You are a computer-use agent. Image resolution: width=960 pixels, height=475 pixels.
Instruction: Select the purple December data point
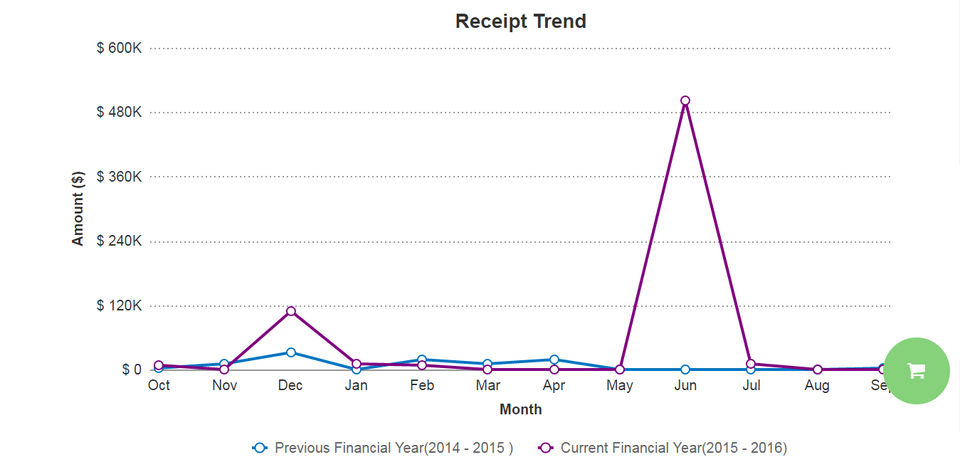290,311
